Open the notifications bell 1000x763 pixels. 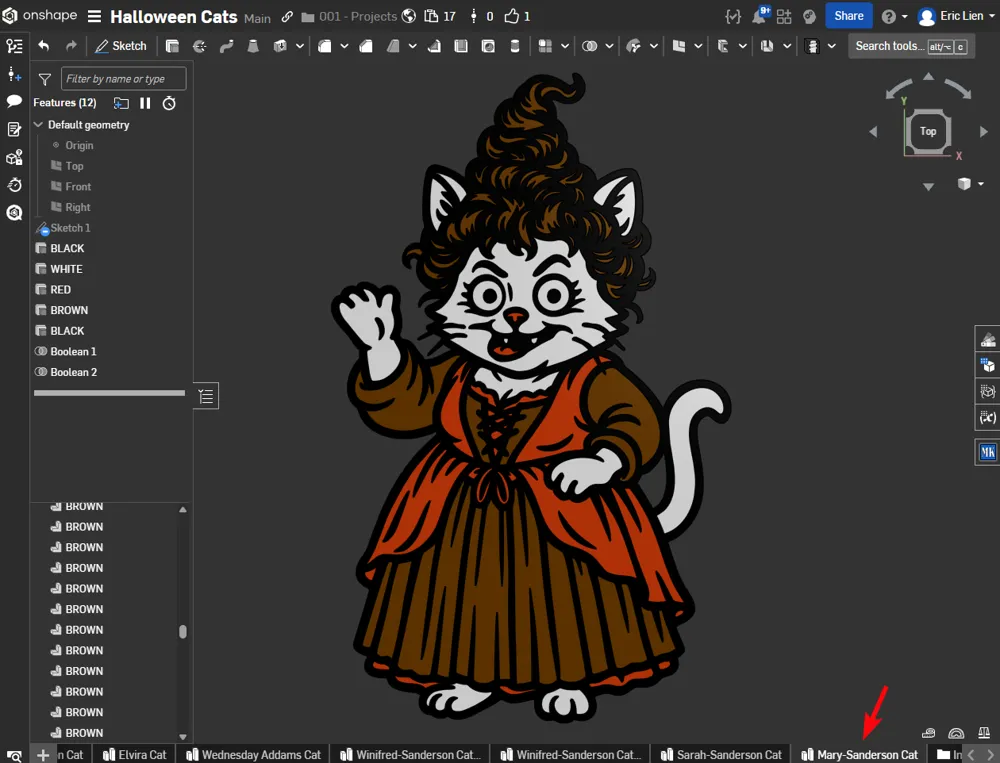pyautogui.click(x=760, y=17)
